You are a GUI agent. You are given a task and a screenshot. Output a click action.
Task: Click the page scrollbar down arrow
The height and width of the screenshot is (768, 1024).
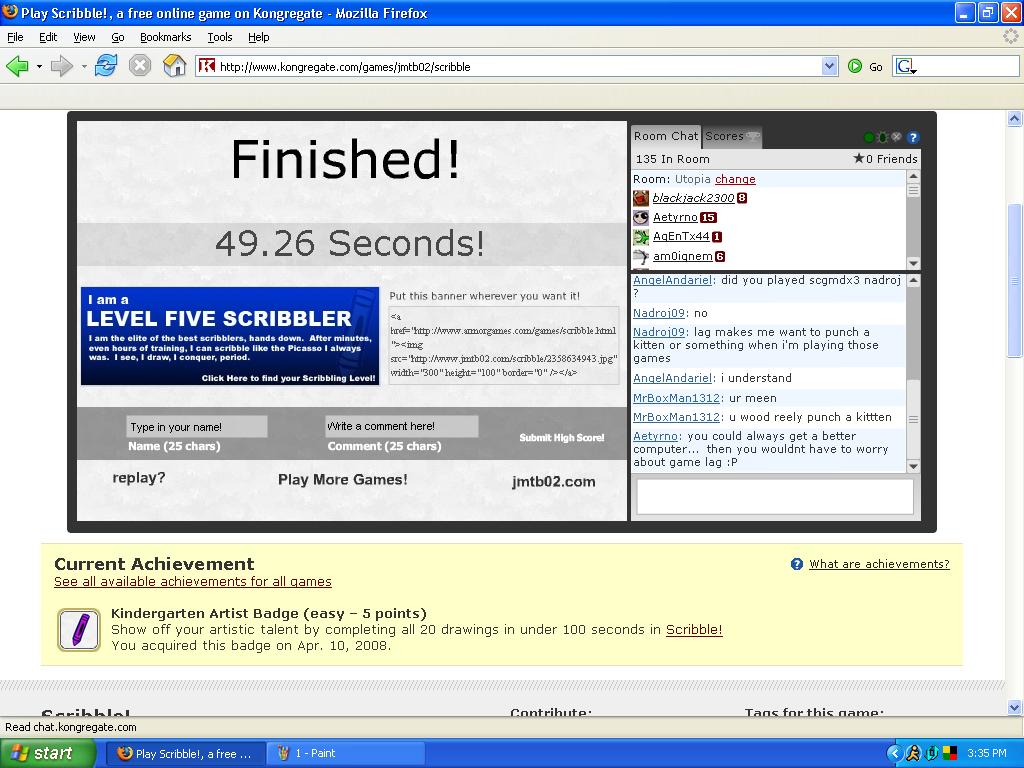pos(1014,707)
